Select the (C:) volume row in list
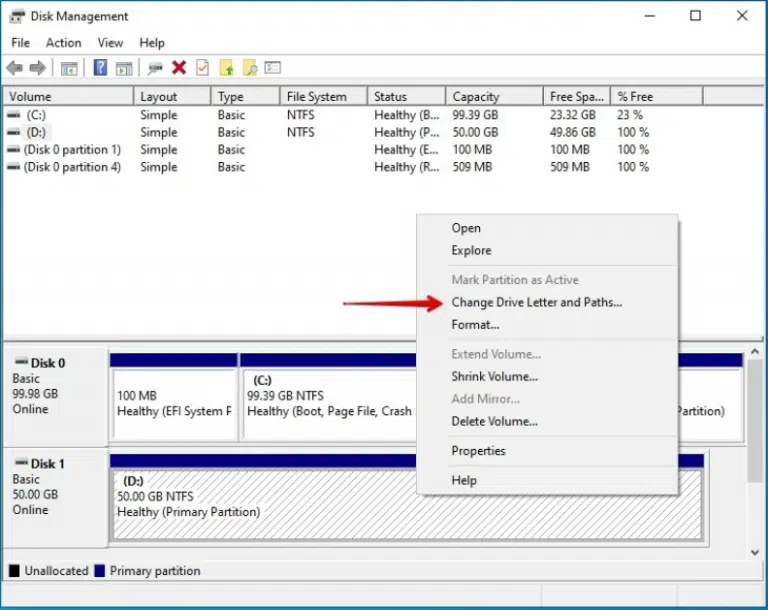Viewport: 768px width, 610px height. [x=36, y=115]
